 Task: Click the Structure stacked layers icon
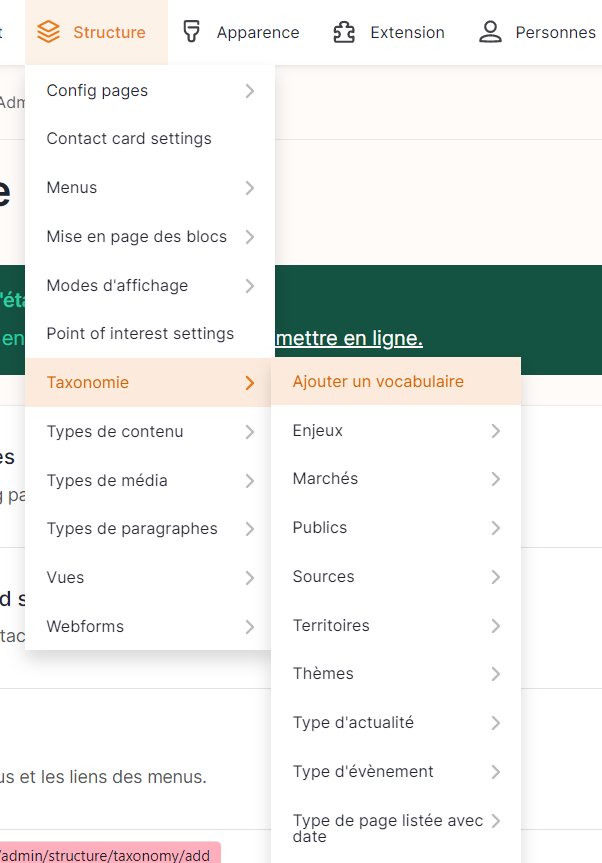pyautogui.click(x=48, y=32)
